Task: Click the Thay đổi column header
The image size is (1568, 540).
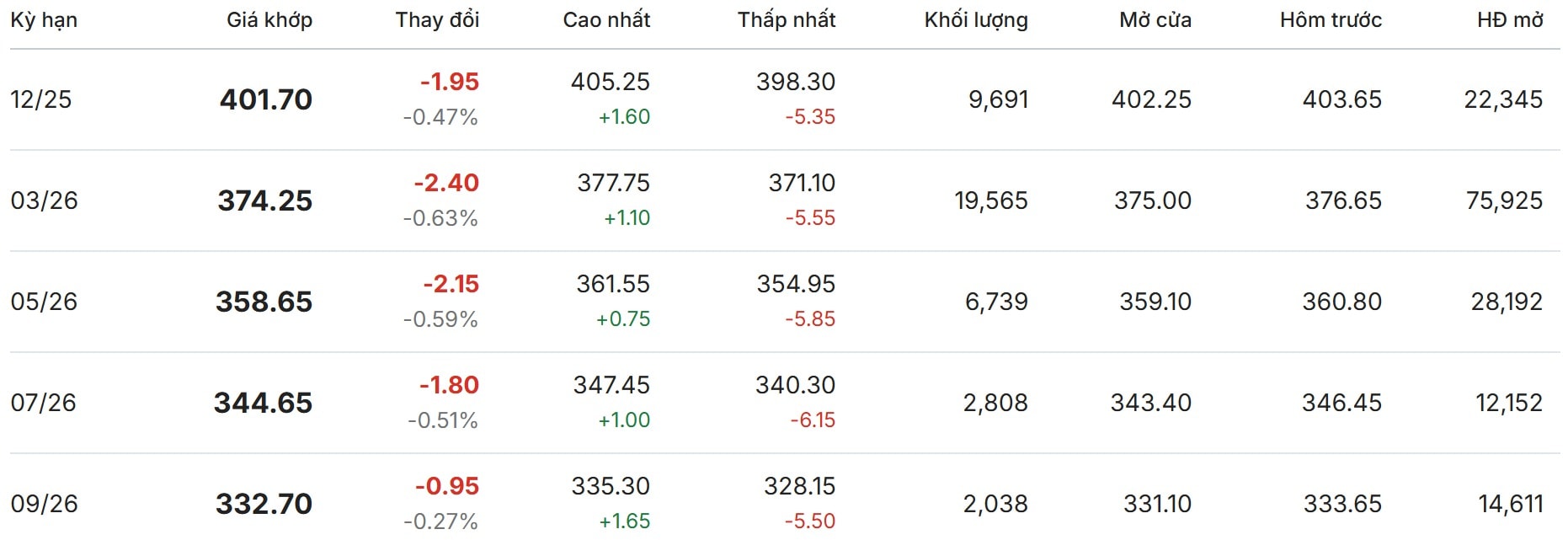Action: [437, 20]
